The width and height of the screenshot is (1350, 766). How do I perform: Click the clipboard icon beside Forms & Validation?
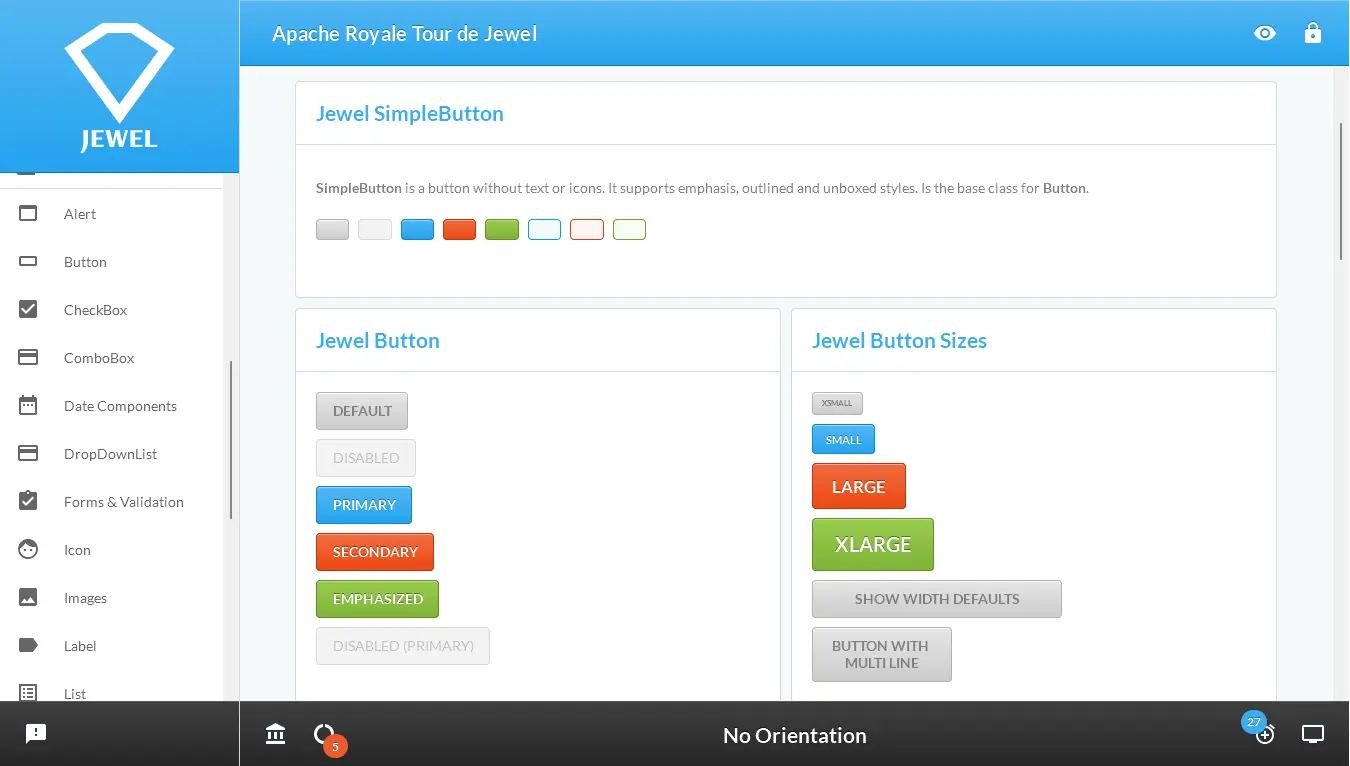click(x=28, y=500)
